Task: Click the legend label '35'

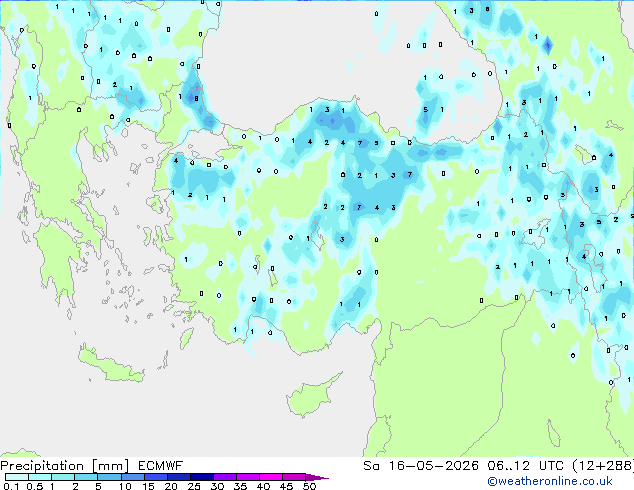Action: coord(240,486)
